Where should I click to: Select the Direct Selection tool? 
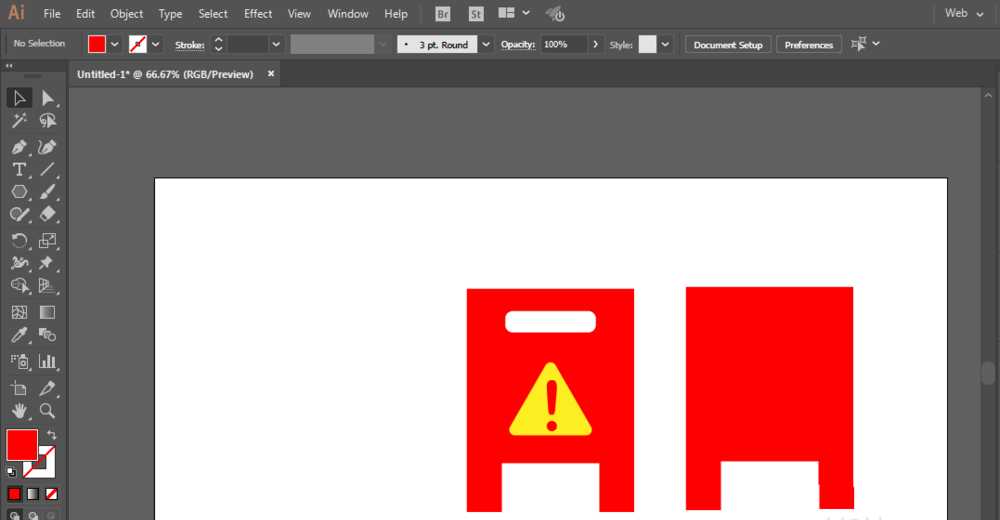(x=46, y=98)
